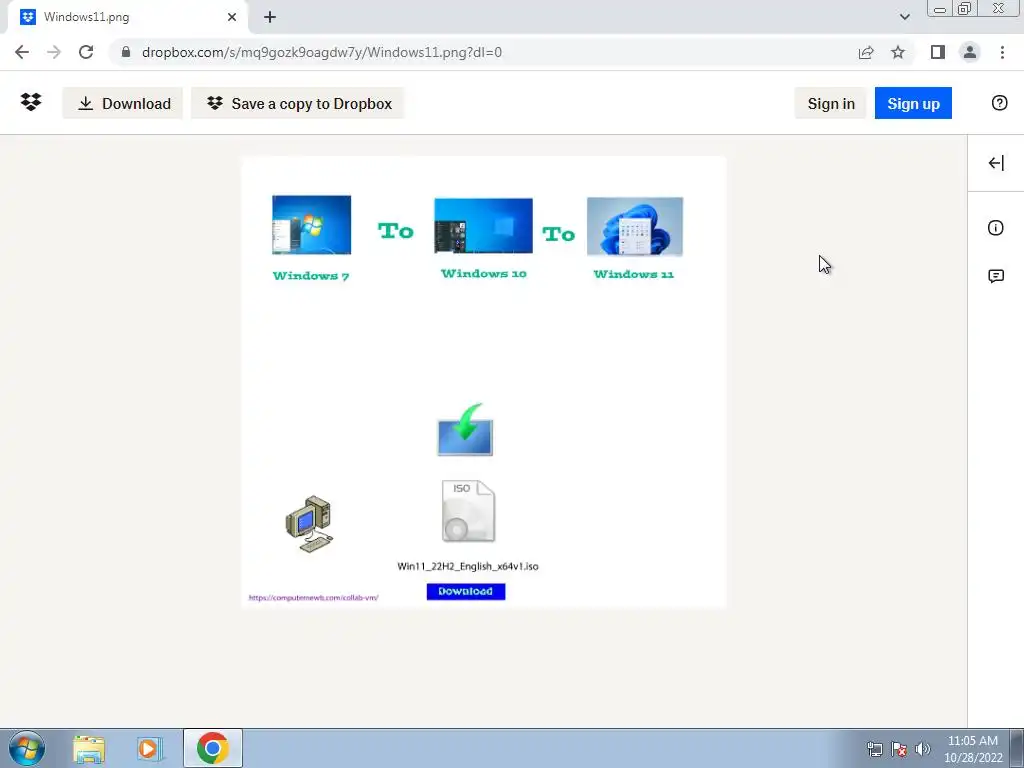Click the desktop computer clipart icon
The image size is (1024, 768).
(310, 524)
